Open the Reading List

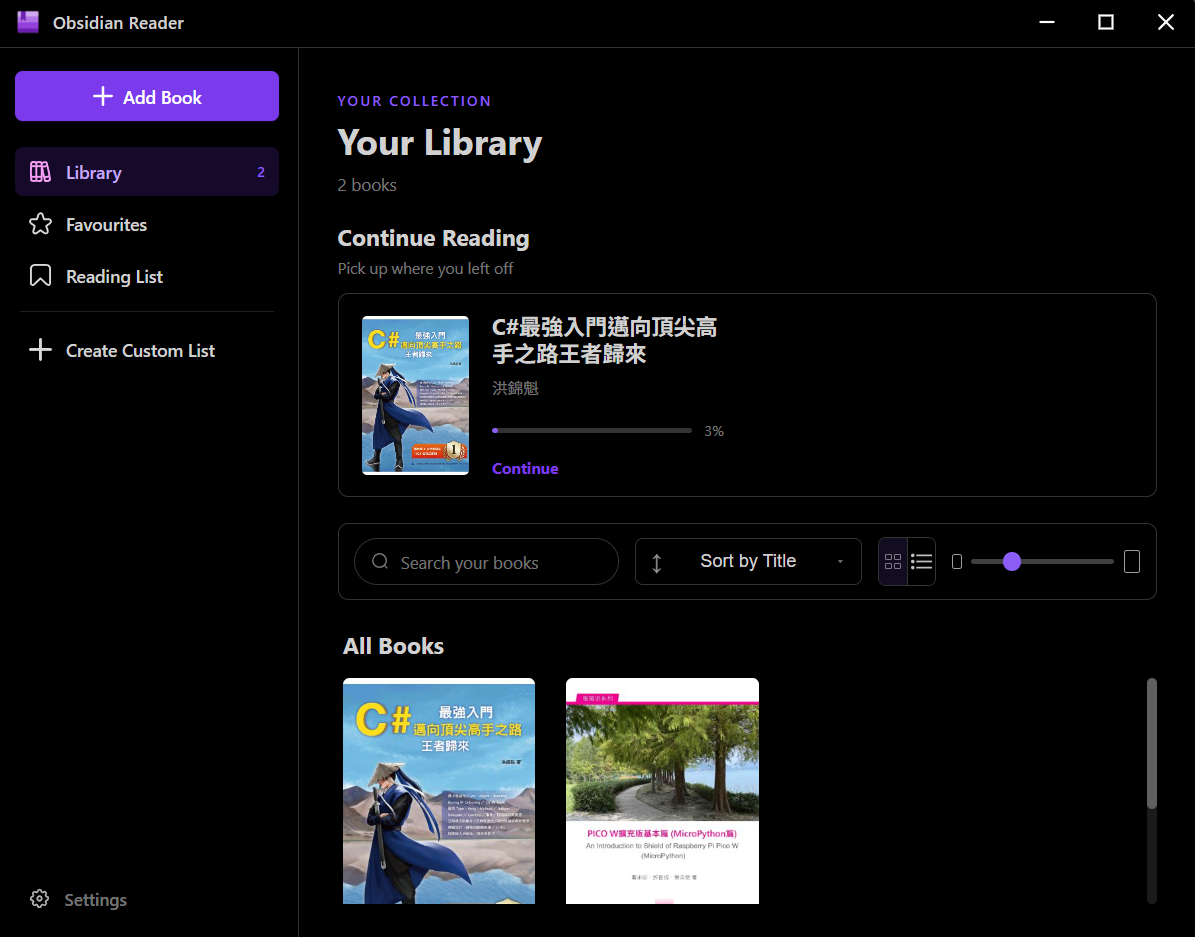point(147,276)
